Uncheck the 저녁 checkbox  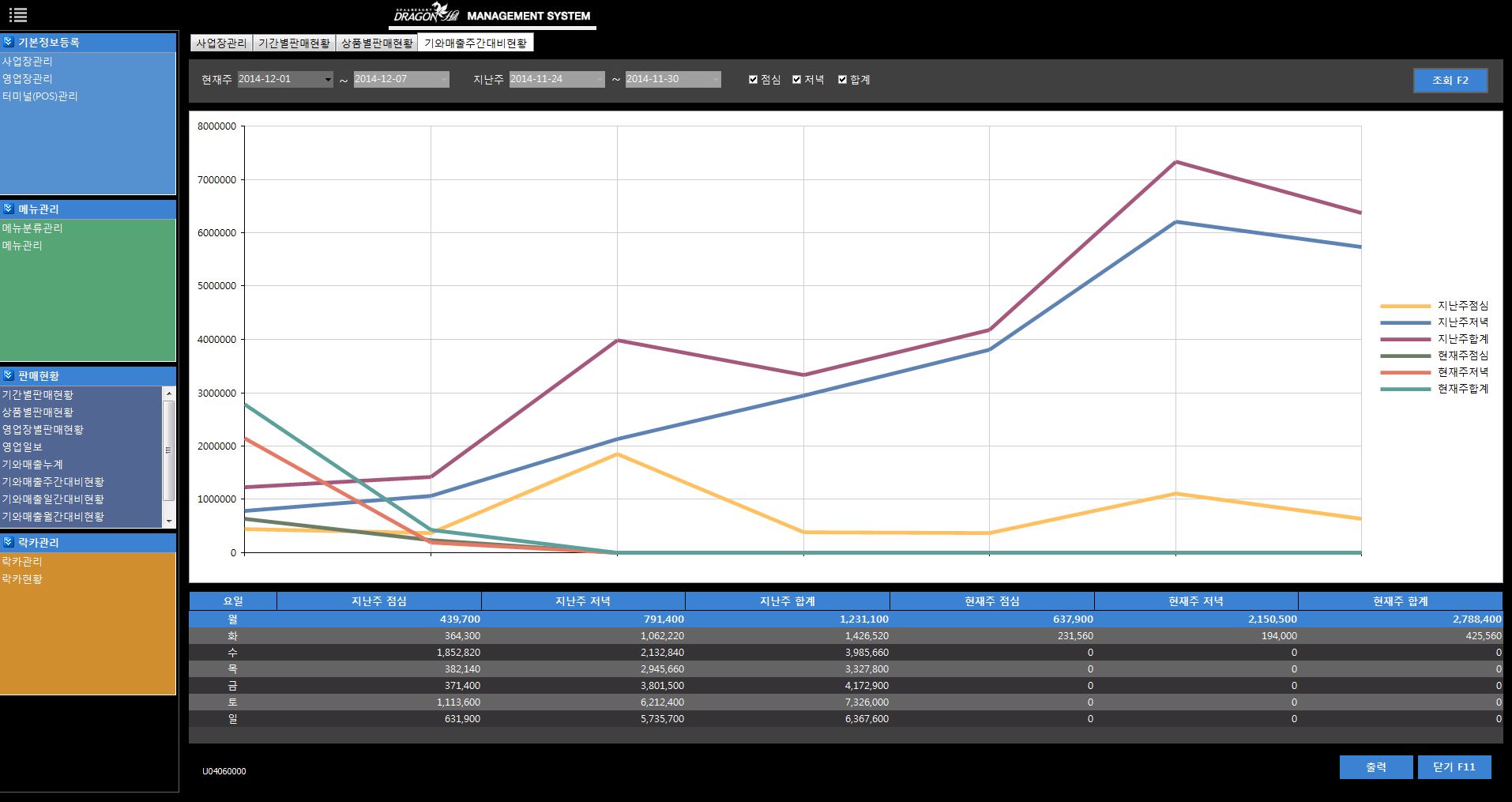click(x=797, y=80)
